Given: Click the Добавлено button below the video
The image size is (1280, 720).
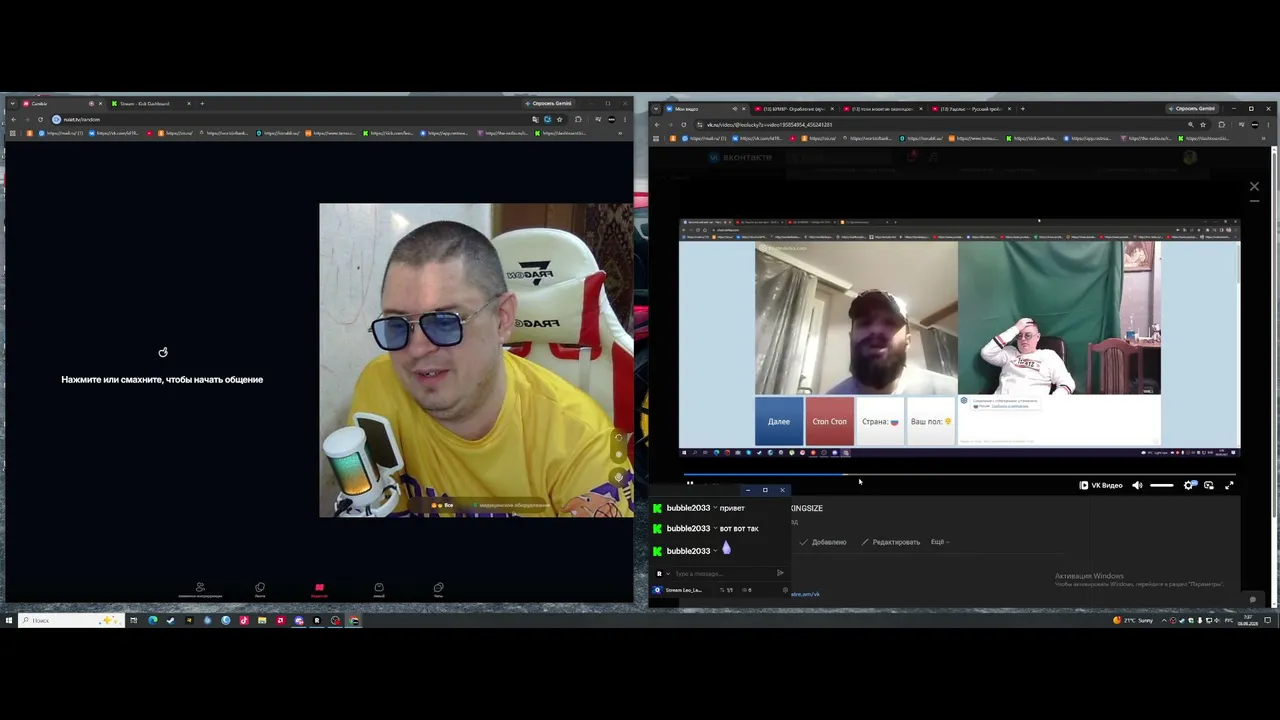Looking at the screenshot, I should [823, 542].
